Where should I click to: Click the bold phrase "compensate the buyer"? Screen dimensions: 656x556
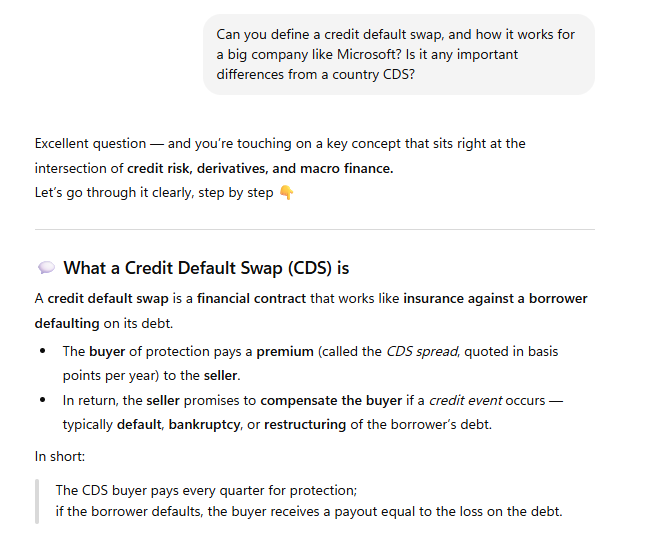[x=332, y=400]
